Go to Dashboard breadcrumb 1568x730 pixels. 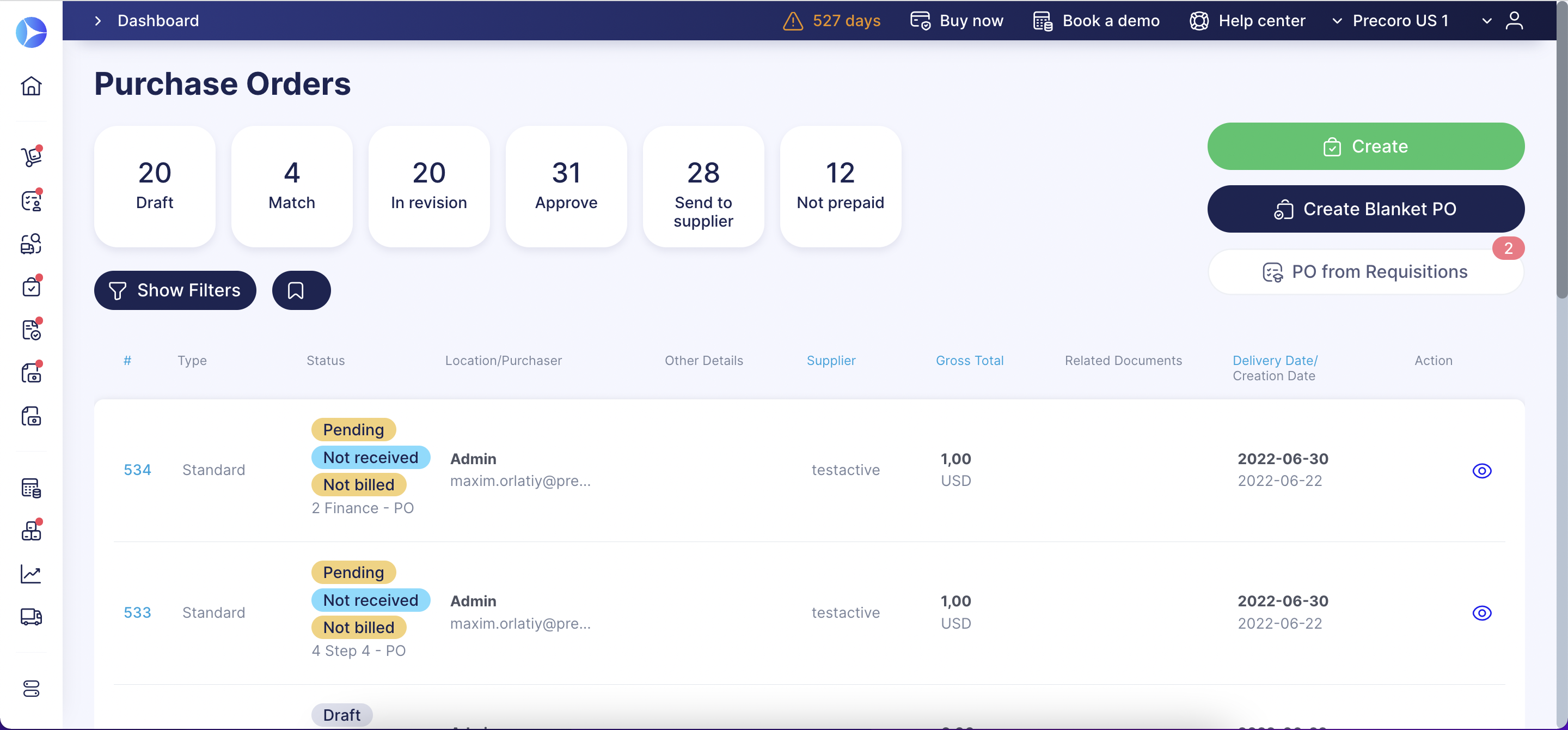click(158, 21)
